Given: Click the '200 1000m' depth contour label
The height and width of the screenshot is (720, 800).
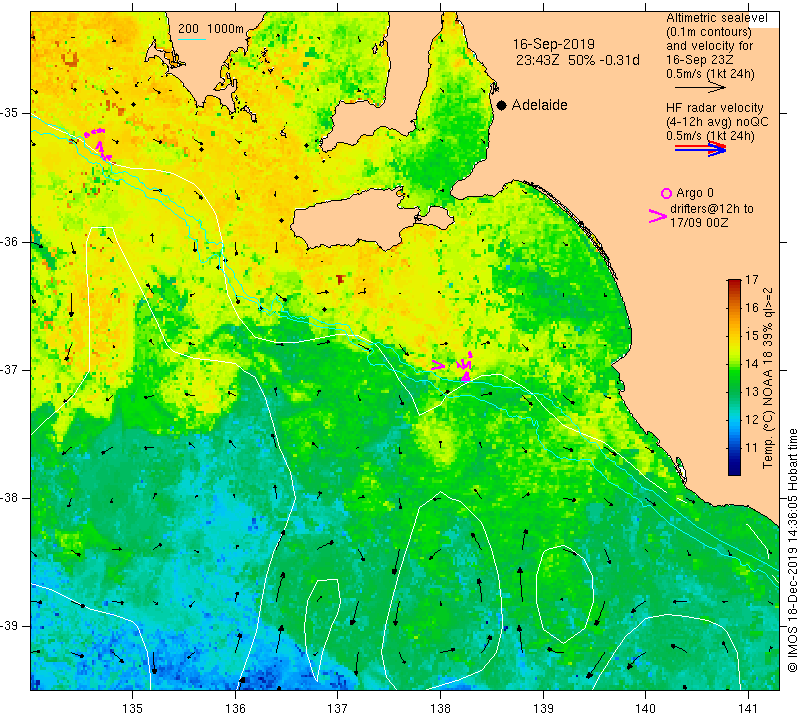Looking at the screenshot, I should pos(211,29).
